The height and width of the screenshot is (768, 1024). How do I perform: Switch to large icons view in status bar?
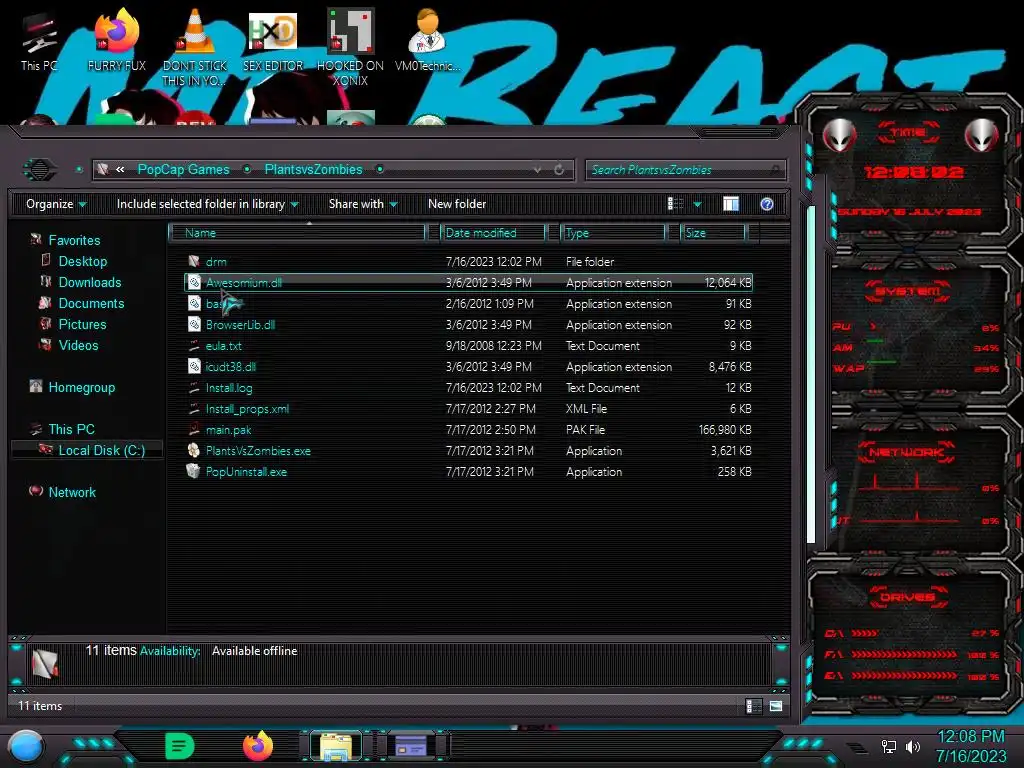click(x=776, y=706)
